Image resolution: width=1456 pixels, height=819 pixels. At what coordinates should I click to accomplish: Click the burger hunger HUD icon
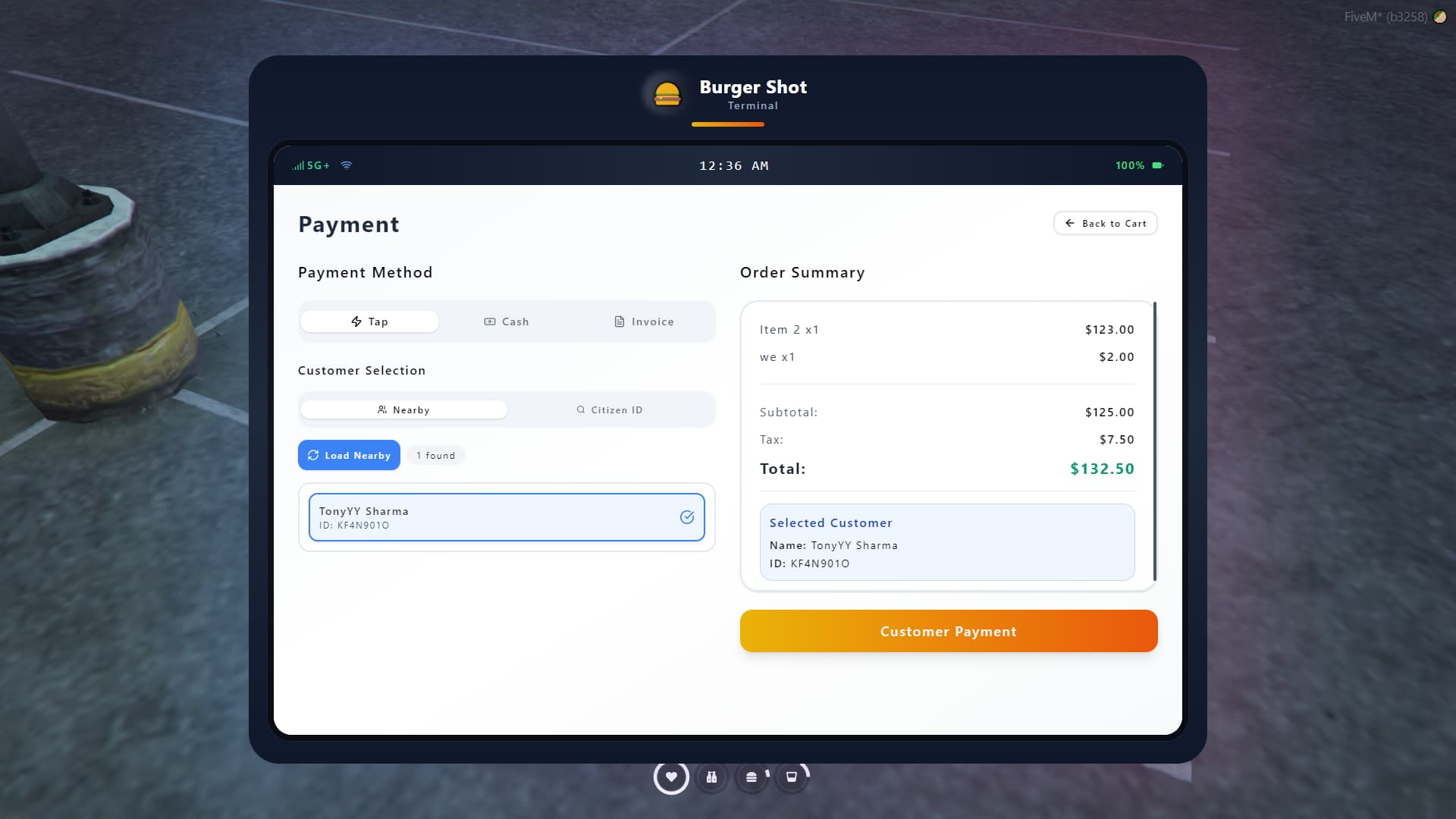coord(752,777)
